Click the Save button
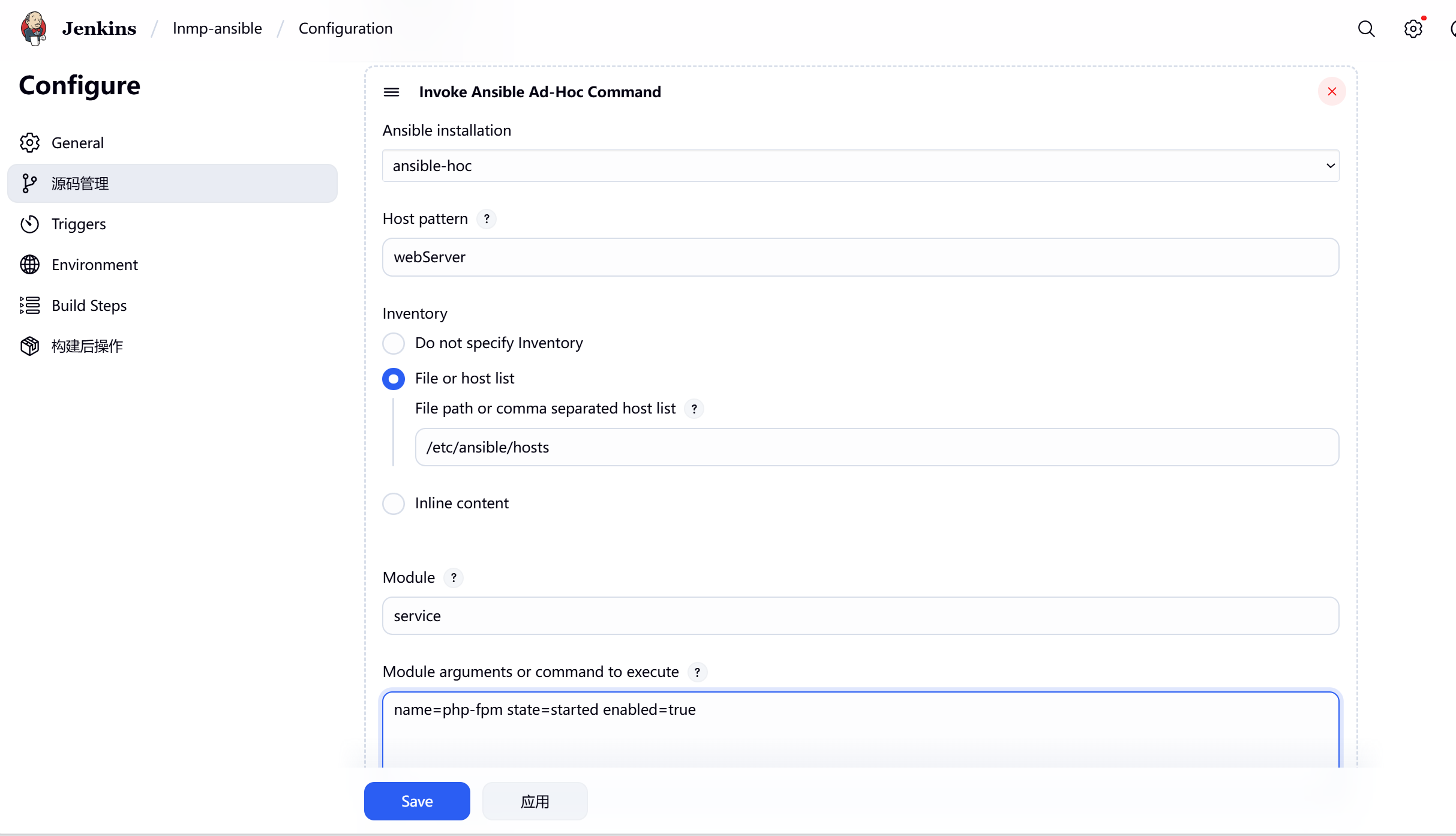 point(417,801)
